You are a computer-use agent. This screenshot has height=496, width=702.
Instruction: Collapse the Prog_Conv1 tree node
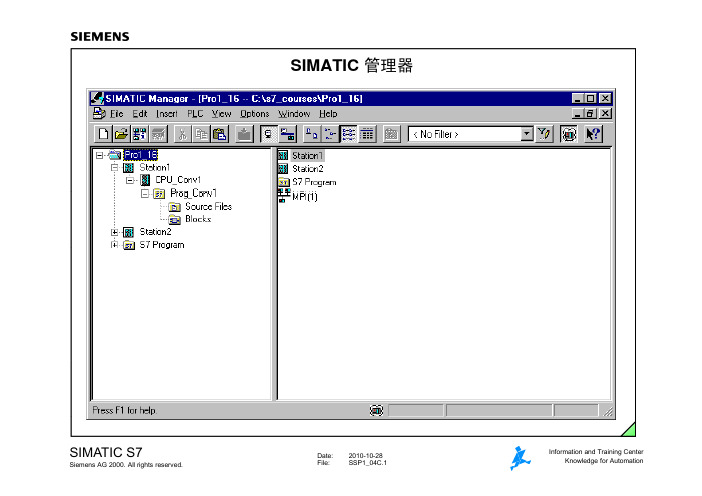(145, 193)
